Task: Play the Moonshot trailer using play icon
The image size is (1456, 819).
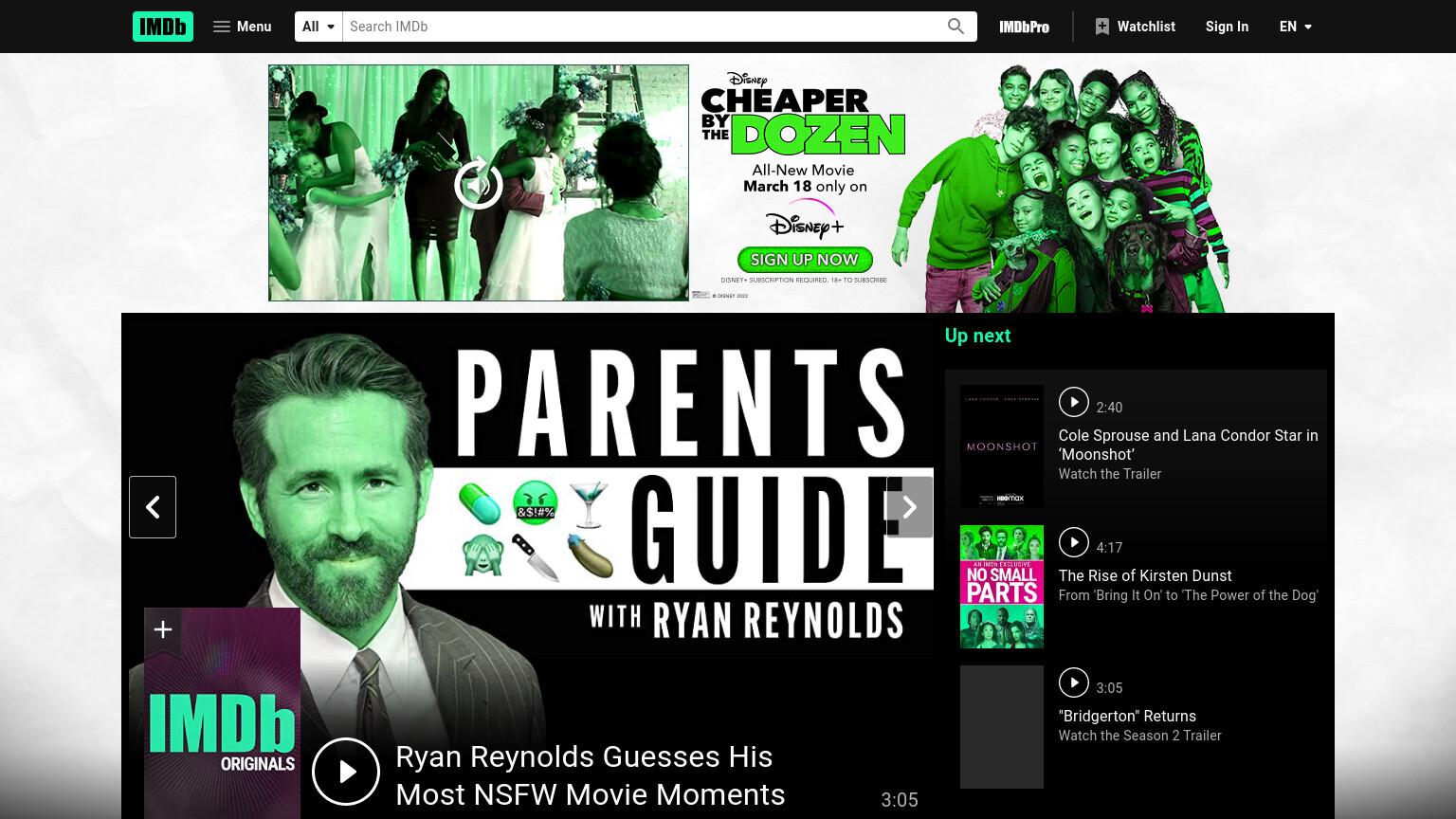Action: click(x=1073, y=402)
